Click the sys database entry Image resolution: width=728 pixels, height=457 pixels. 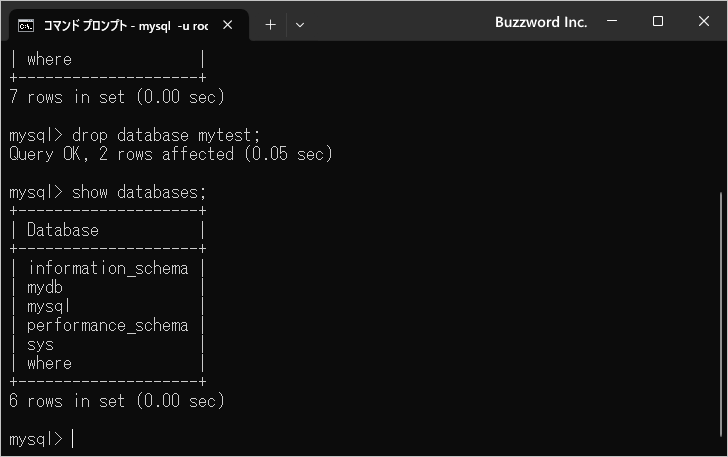pyautogui.click(x=40, y=344)
